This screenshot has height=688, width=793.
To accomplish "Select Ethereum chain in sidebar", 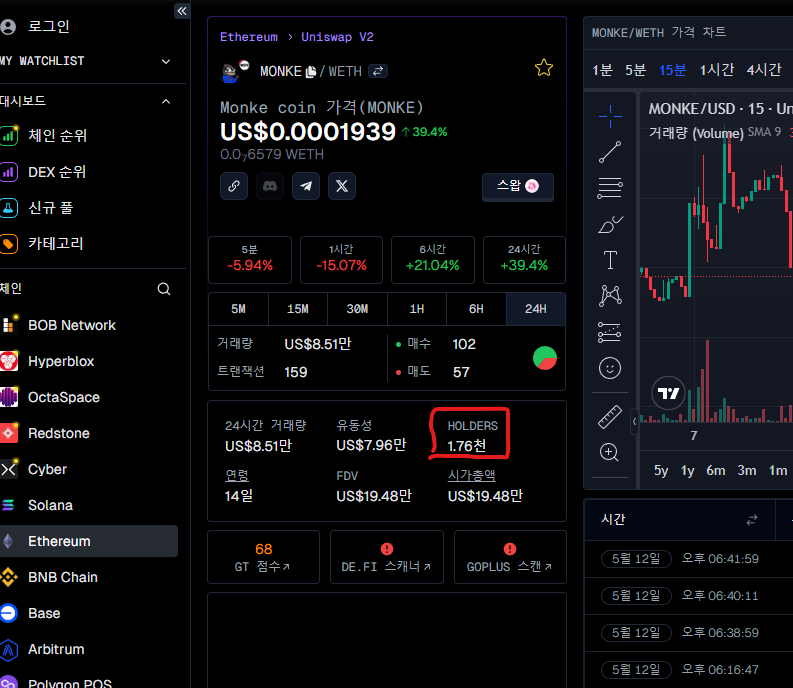I will 89,541.
